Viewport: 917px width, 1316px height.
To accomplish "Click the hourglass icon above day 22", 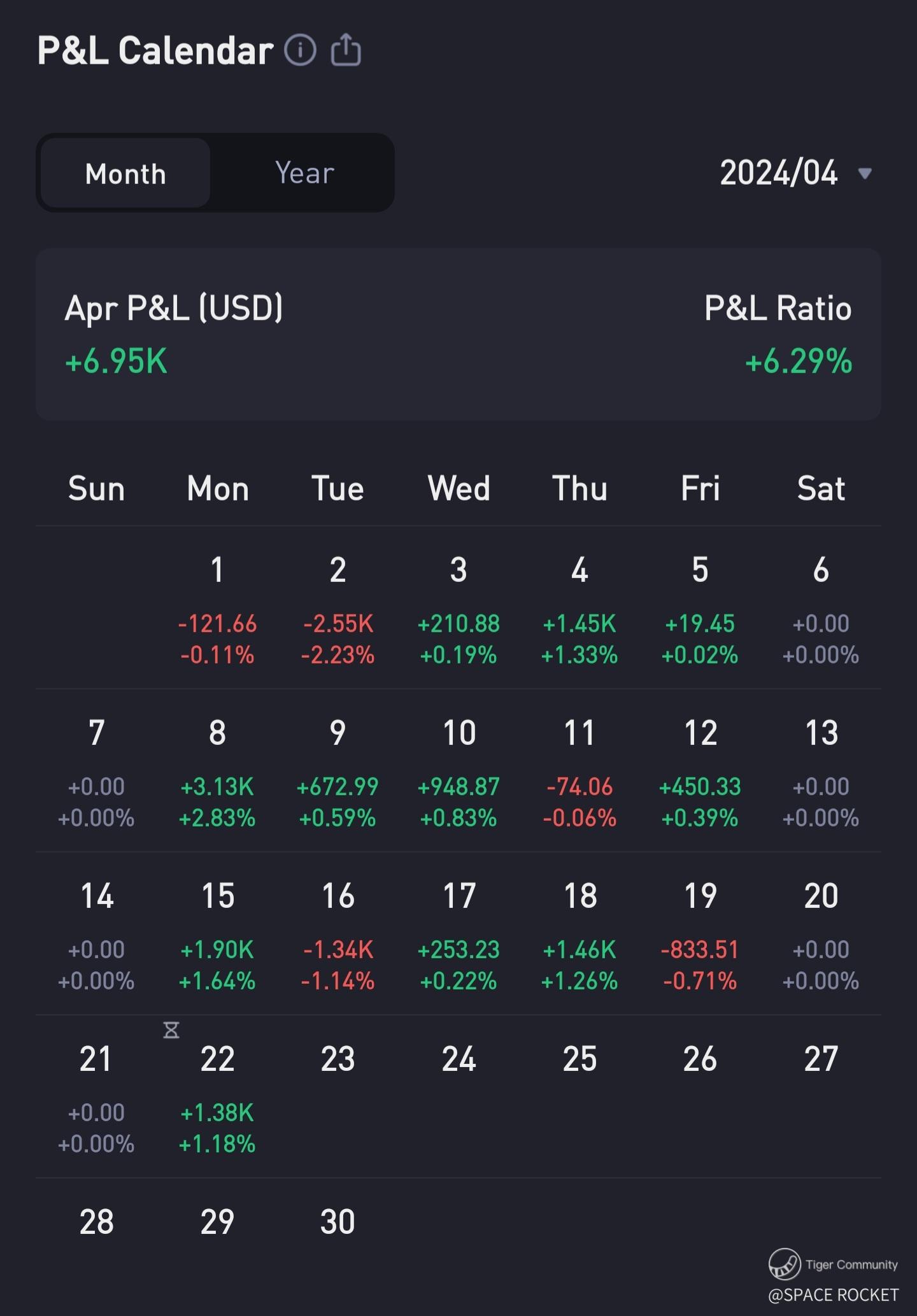I will [171, 1029].
